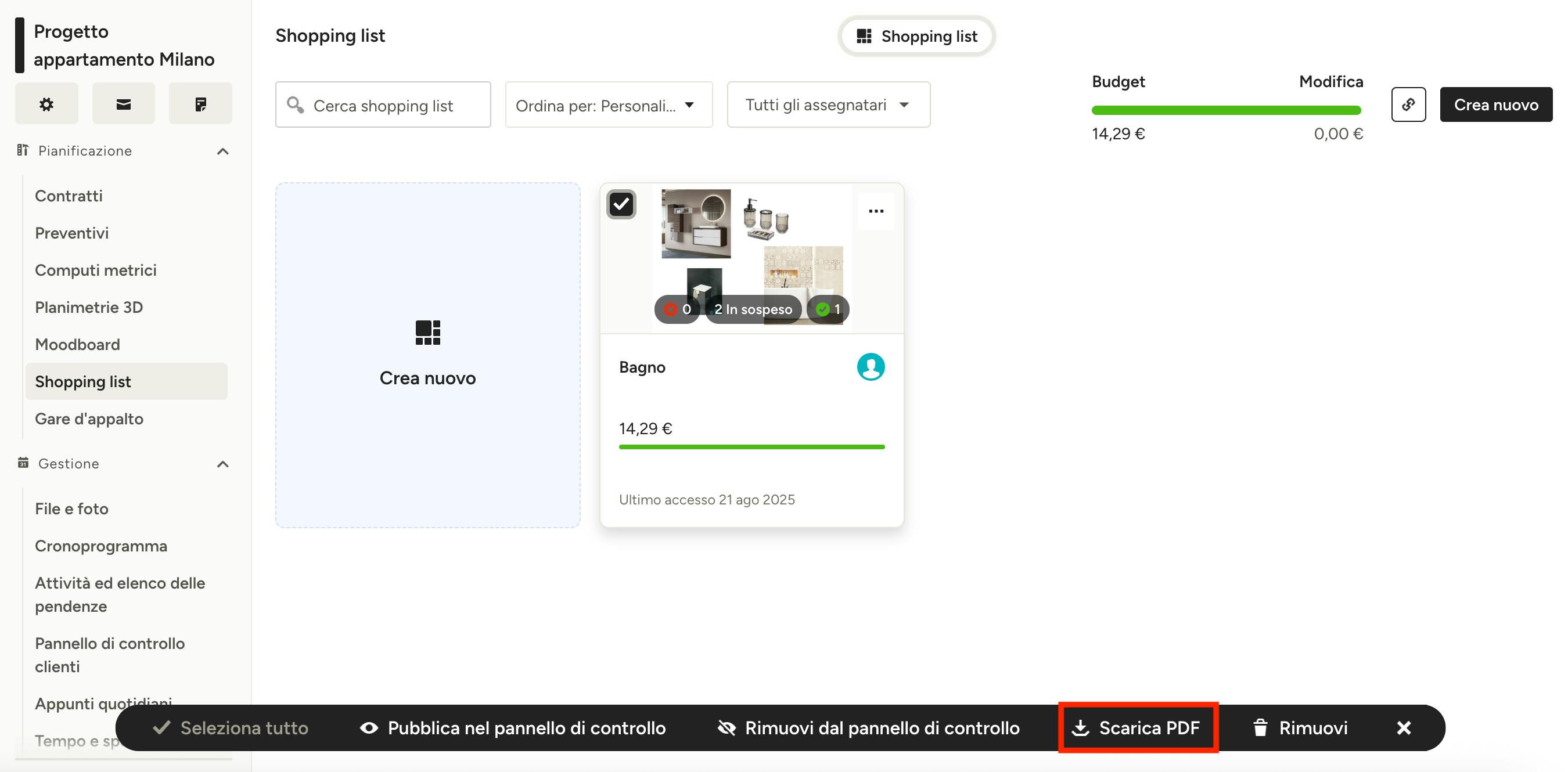Open Moodboard in the sidebar
Viewport: 1568px width, 772px height.
77,344
